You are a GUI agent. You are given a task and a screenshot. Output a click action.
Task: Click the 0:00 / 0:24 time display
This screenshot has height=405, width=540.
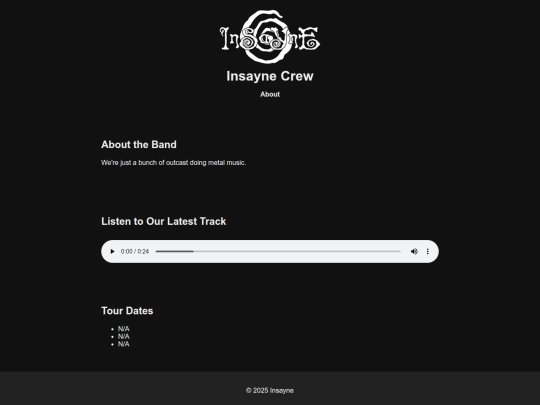135,251
